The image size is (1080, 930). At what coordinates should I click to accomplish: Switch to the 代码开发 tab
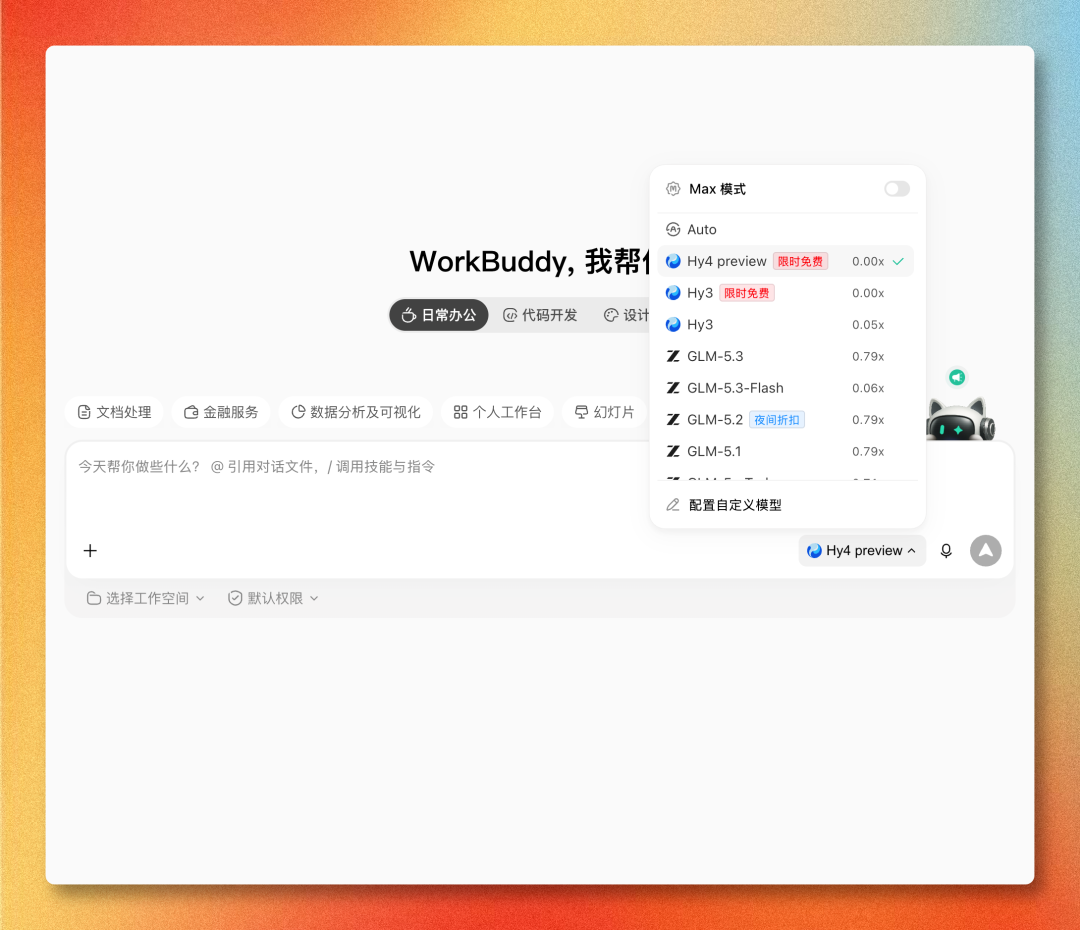(x=540, y=315)
